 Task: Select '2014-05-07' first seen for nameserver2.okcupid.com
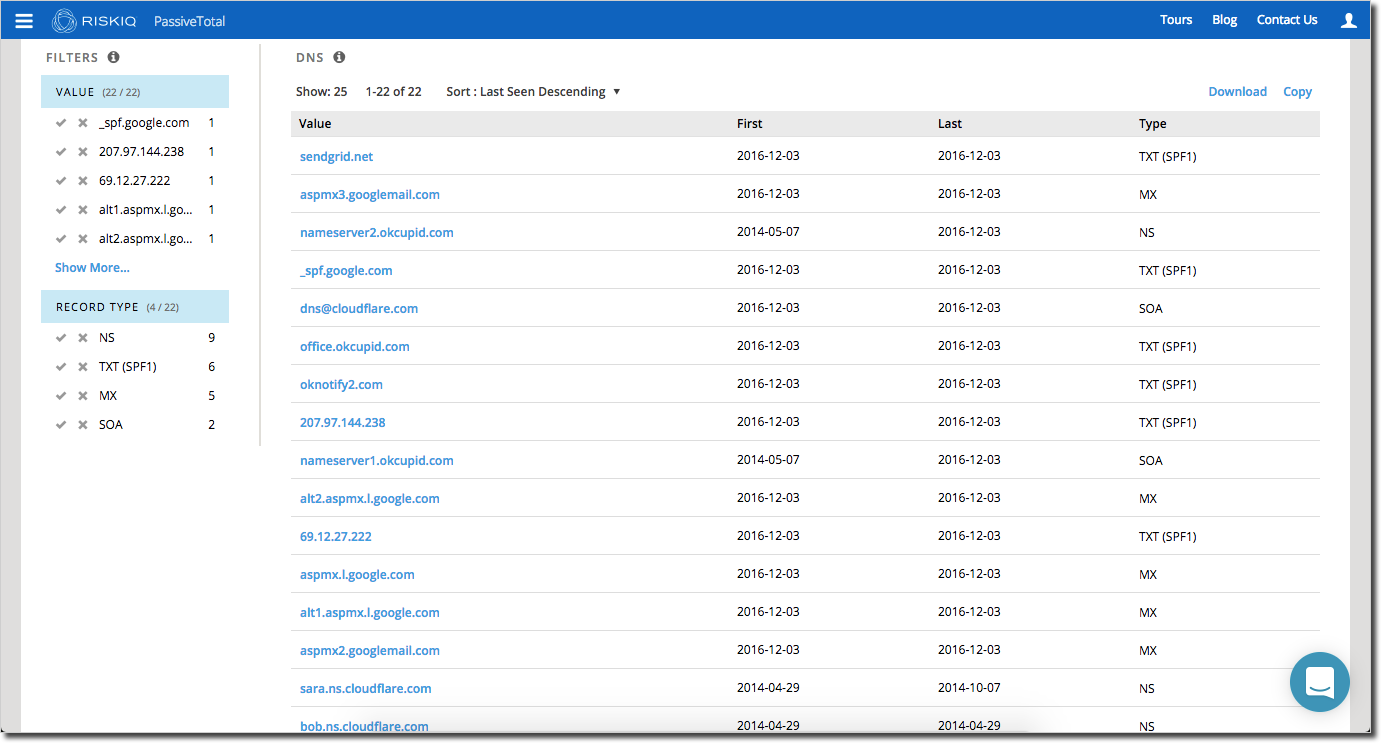tap(768, 233)
